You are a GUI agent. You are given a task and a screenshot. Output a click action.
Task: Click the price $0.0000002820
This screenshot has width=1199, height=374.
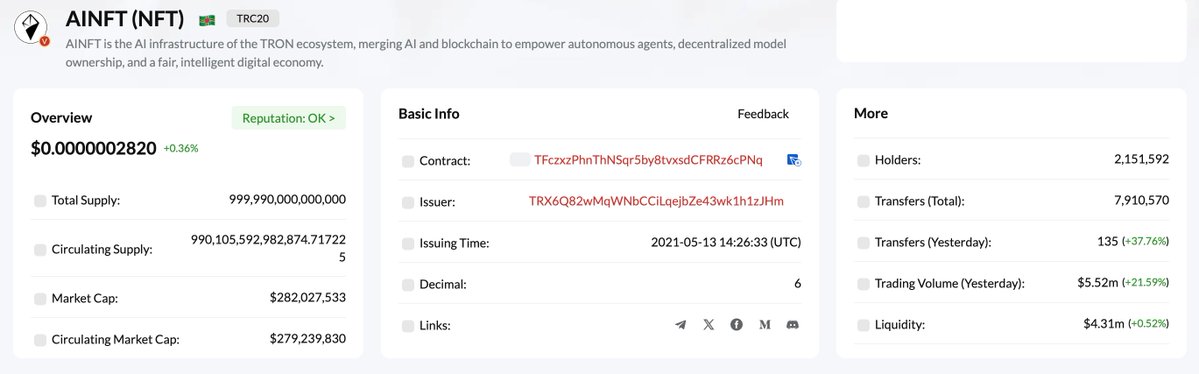point(93,148)
